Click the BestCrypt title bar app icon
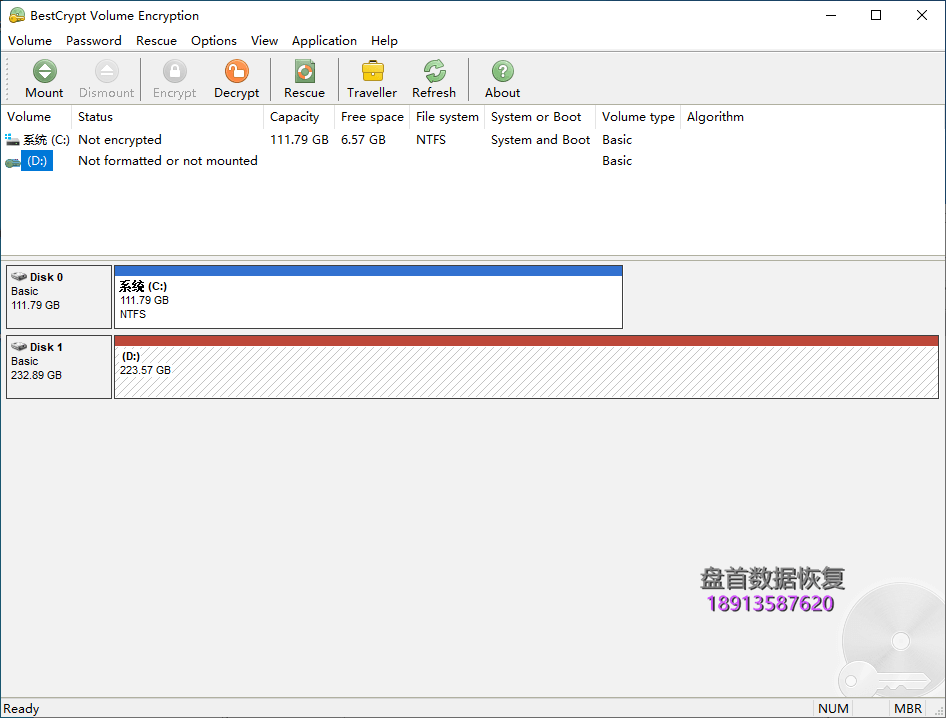 pos(17,15)
